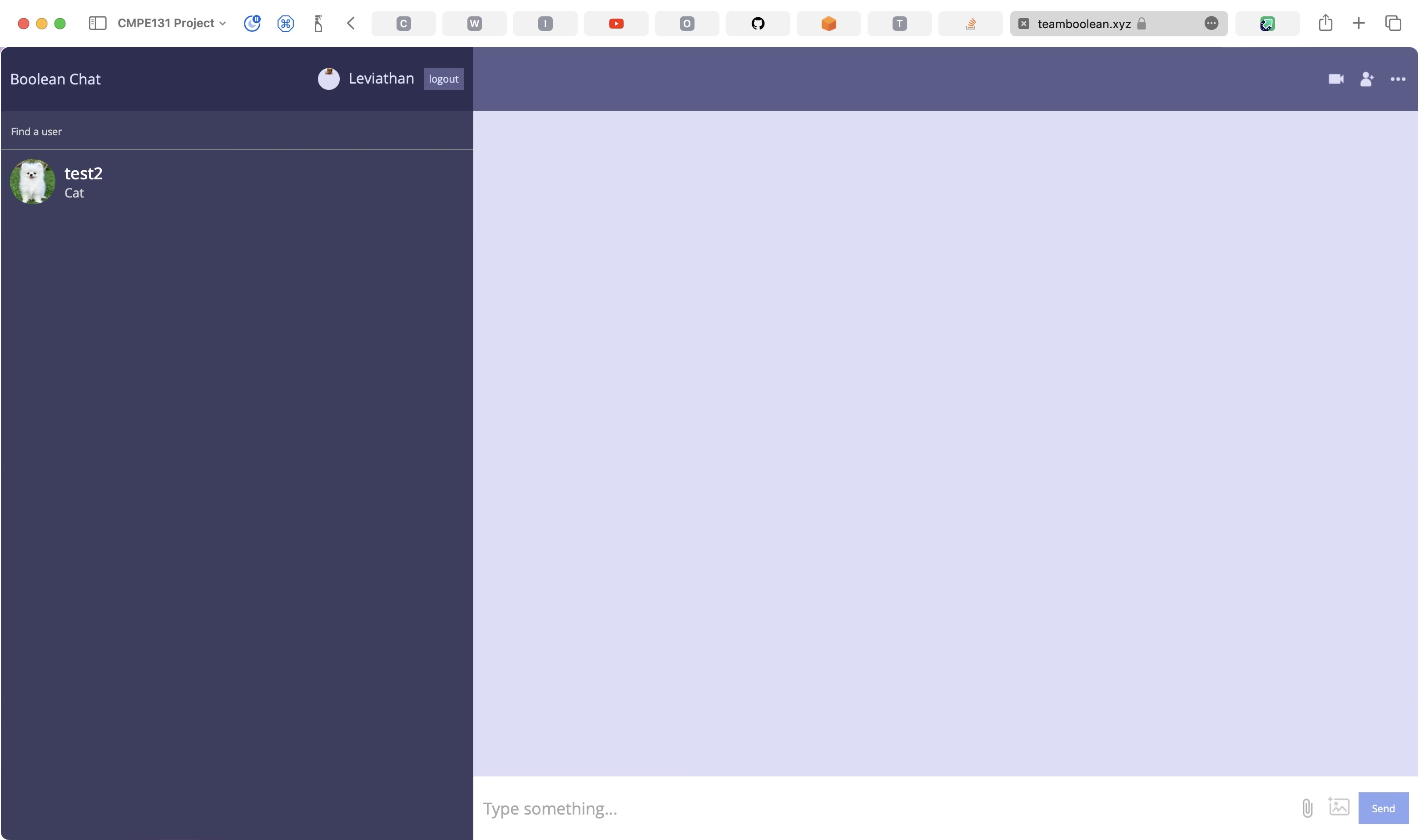Viewport: 1419px width, 840px height.
Task: Close the teamboolean.xyz tab
Action: click(1024, 23)
